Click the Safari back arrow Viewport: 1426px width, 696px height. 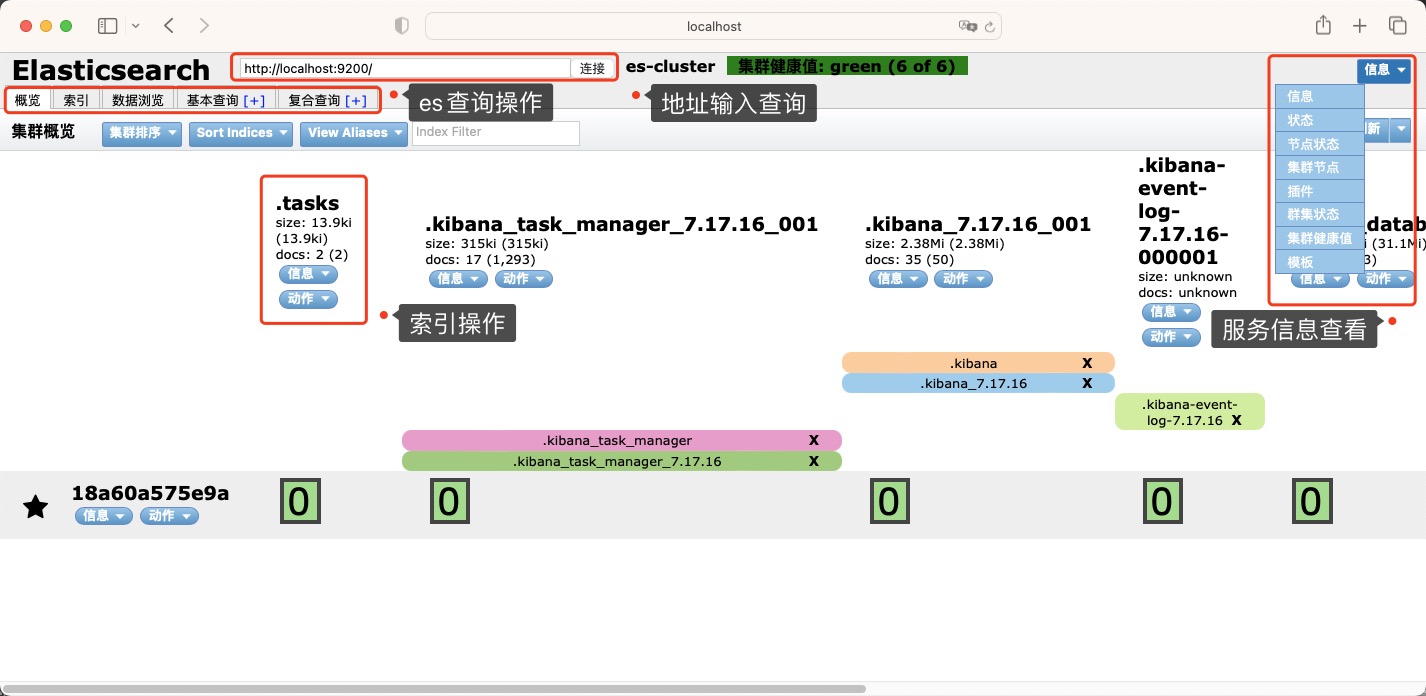click(x=168, y=26)
